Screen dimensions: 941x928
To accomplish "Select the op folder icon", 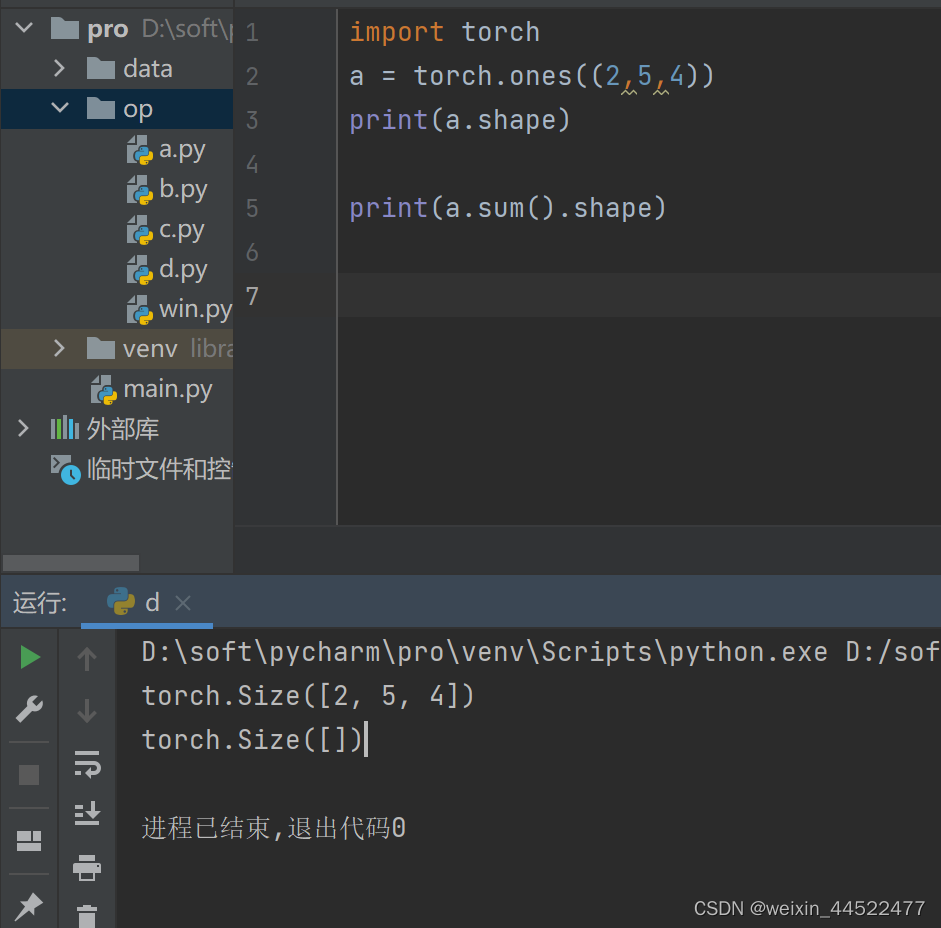I will (x=101, y=109).
